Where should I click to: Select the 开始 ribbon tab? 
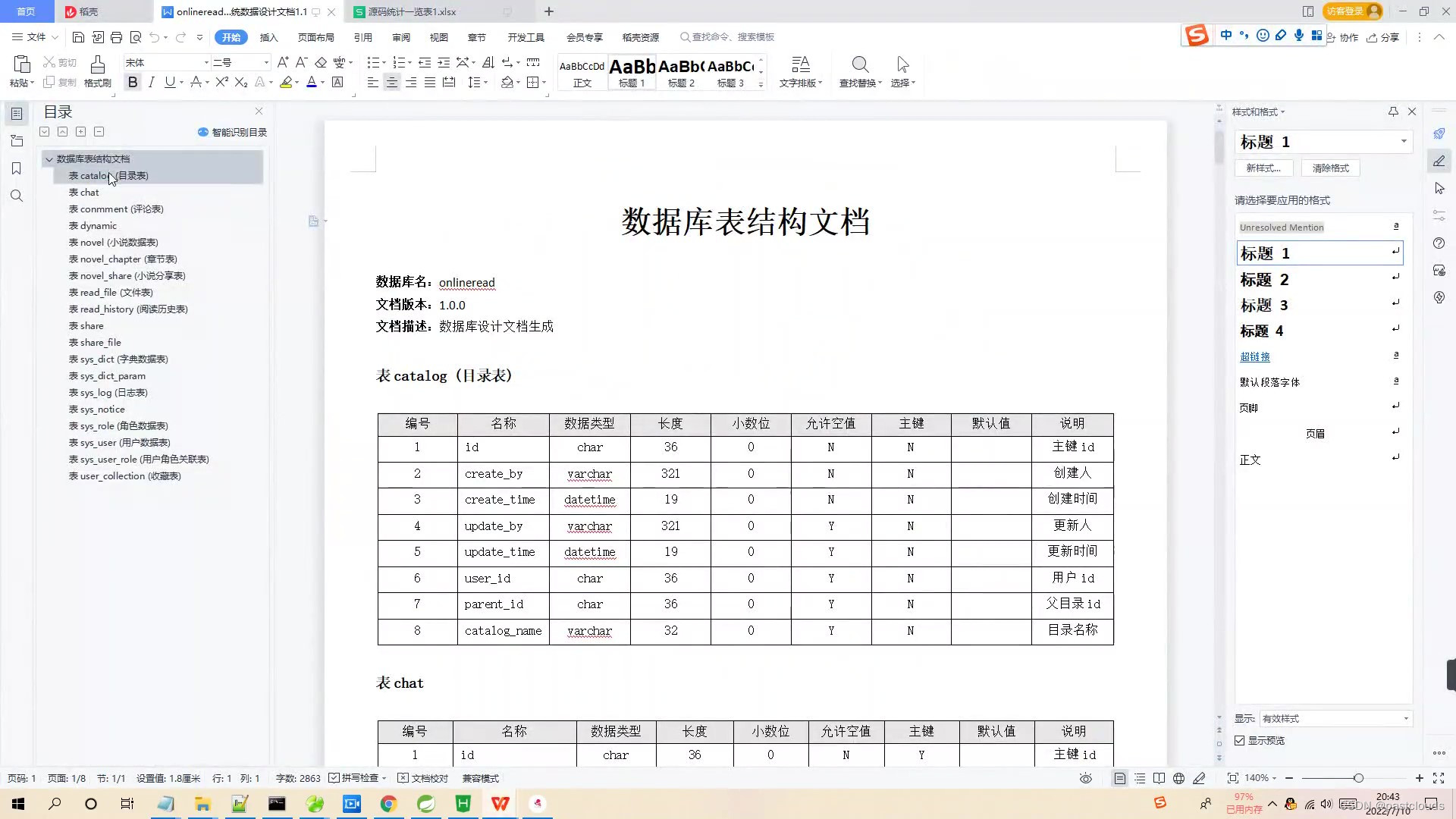click(x=231, y=37)
